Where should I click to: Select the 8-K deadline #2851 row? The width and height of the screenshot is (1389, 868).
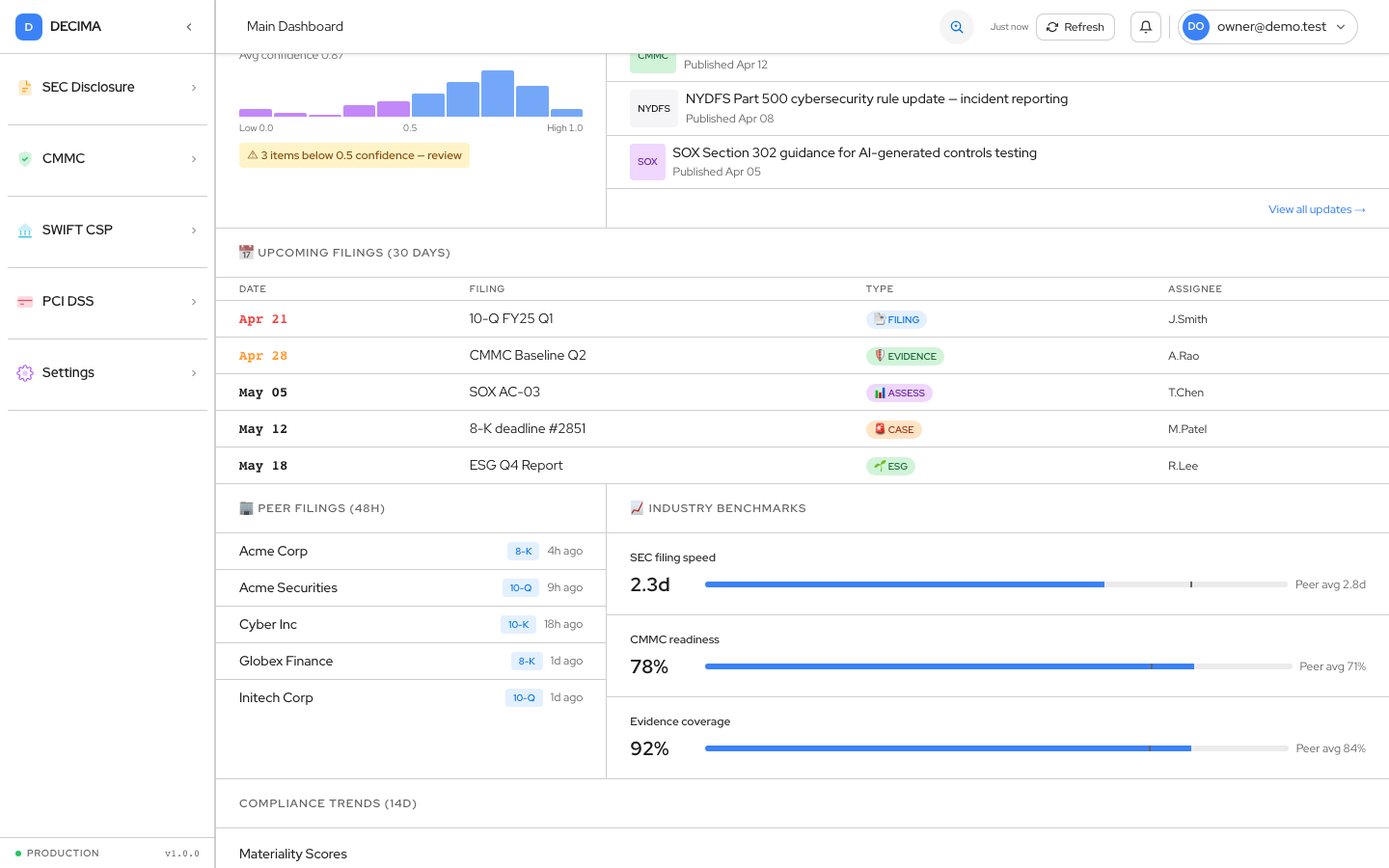(x=803, y=429)
